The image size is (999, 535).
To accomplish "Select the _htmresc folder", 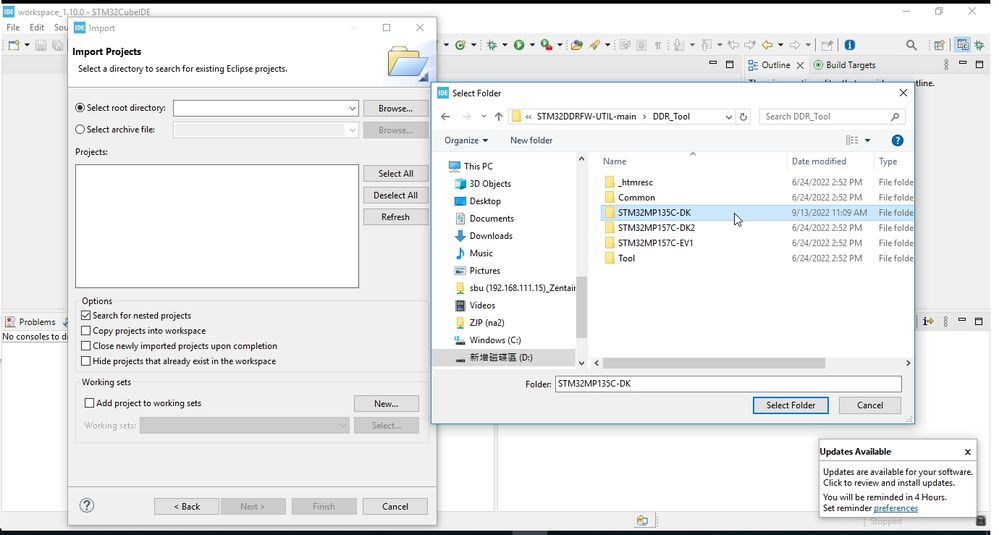I will 635,182.
